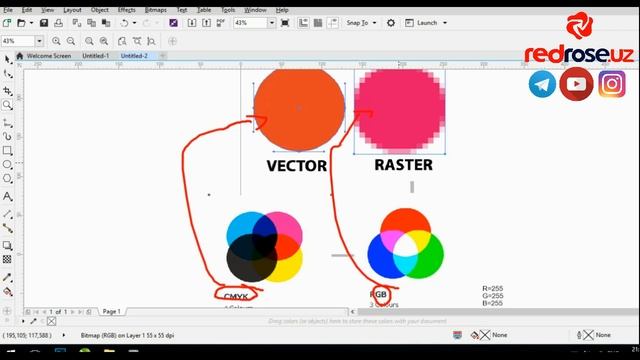This screenshot has height=360, width=640.
Task: Toggle the Show rulers icon
Action: coord(303,23)
